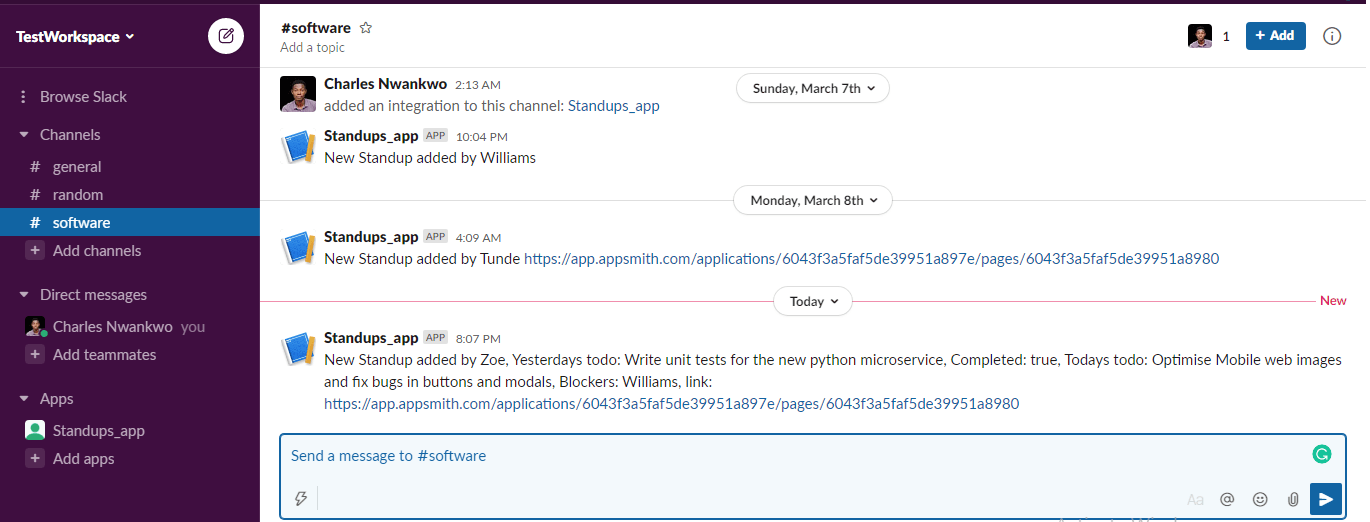The image size is (1370, 522).
Task: Attach a file with paperclip icon
Action: point(1293,499)
